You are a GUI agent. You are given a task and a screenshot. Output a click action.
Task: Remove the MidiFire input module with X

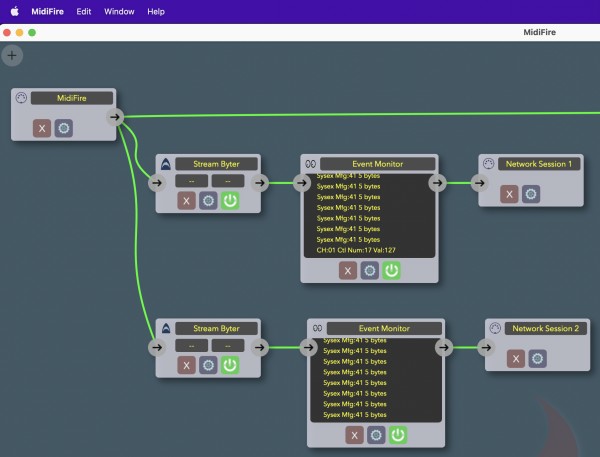click(x=42, y=128)
